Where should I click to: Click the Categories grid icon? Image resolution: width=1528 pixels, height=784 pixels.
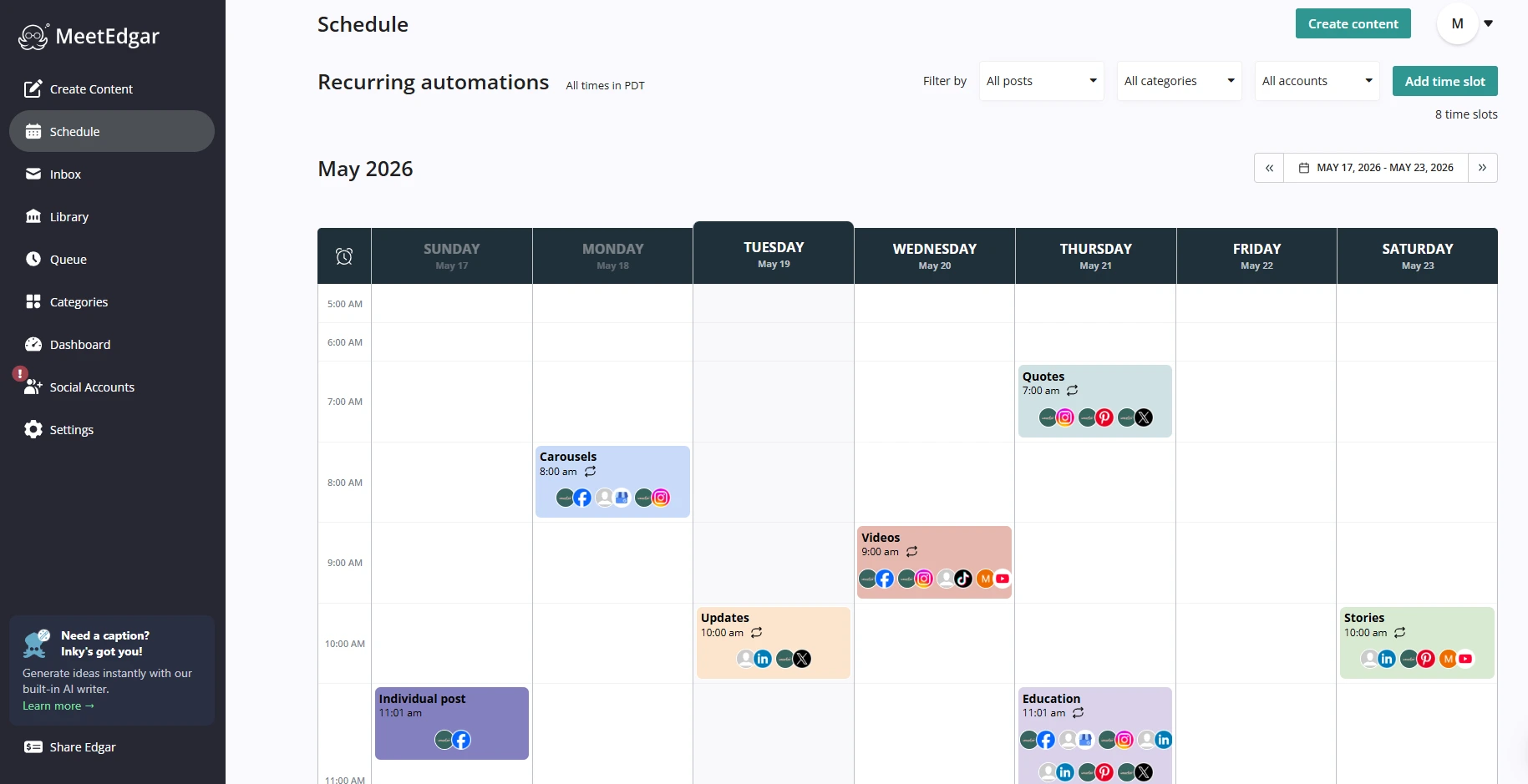[x=33, y=301]
